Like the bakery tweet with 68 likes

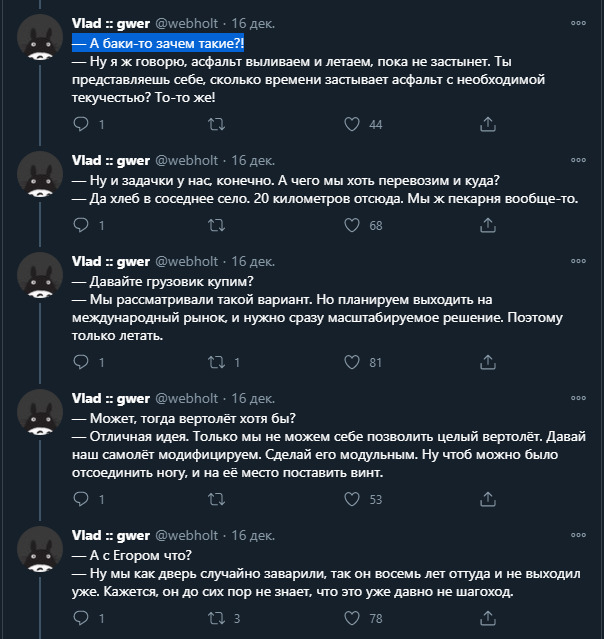pyautogui.click(x=352, y=226)
